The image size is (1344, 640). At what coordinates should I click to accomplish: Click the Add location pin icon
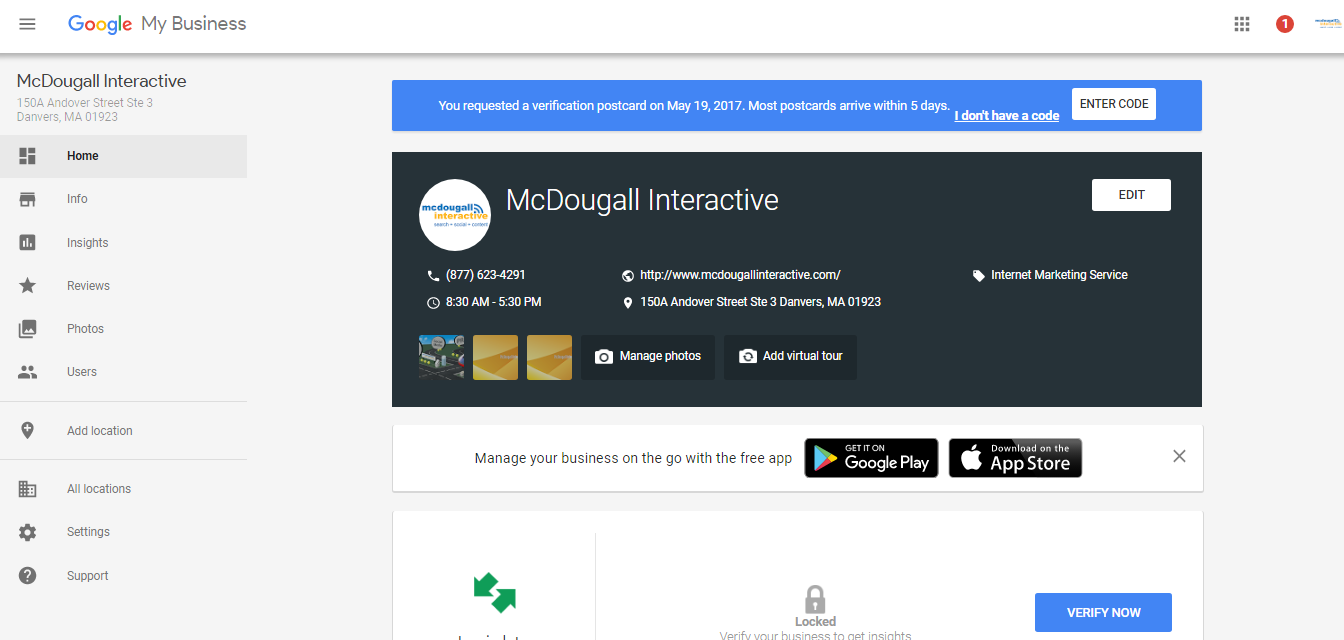28,431
